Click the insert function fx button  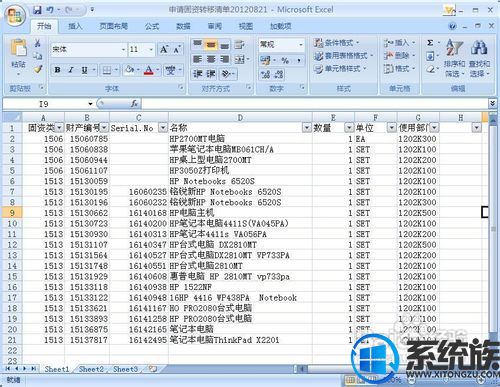coord(134,104)
